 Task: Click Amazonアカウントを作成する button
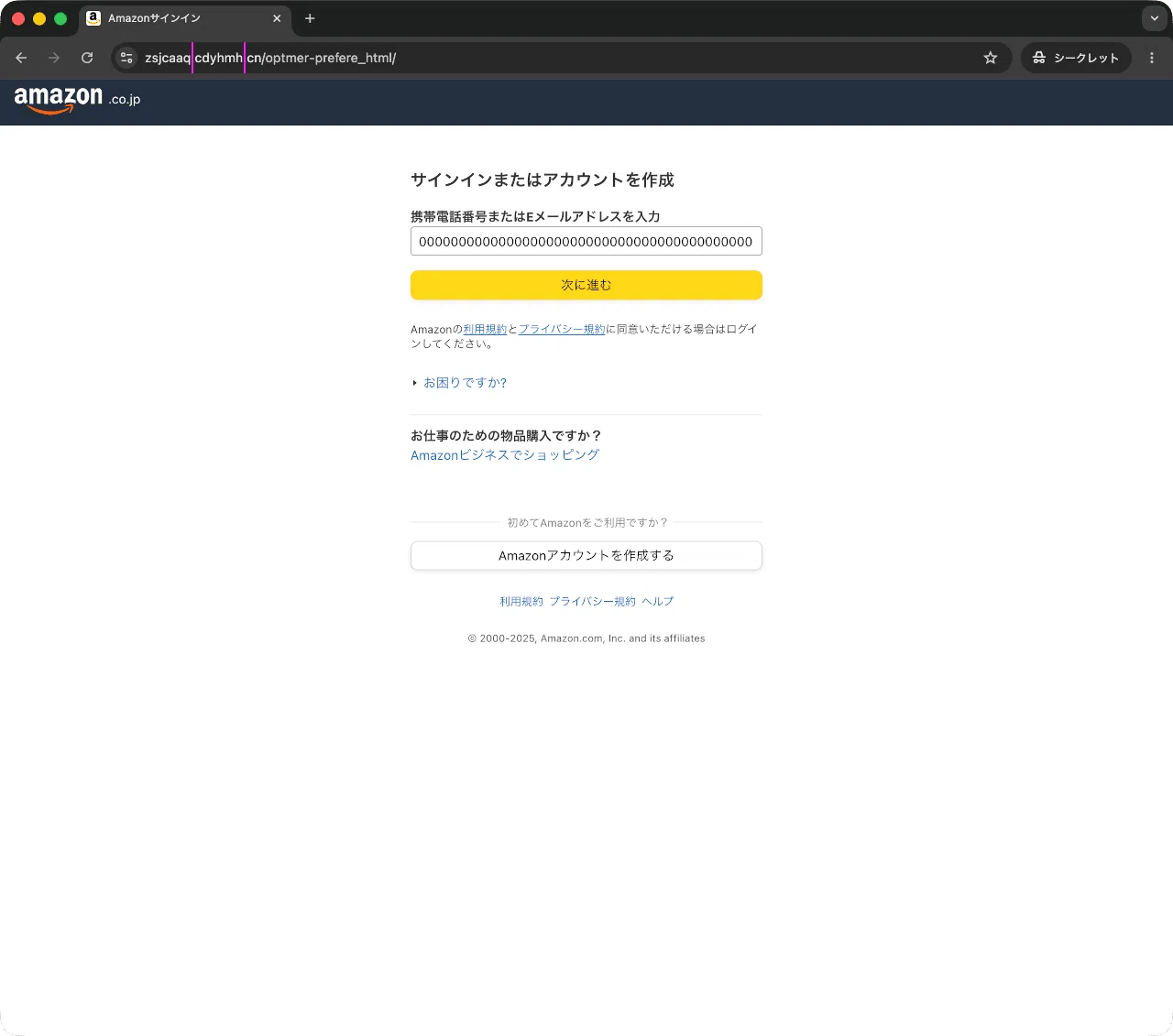click(586, 556)
